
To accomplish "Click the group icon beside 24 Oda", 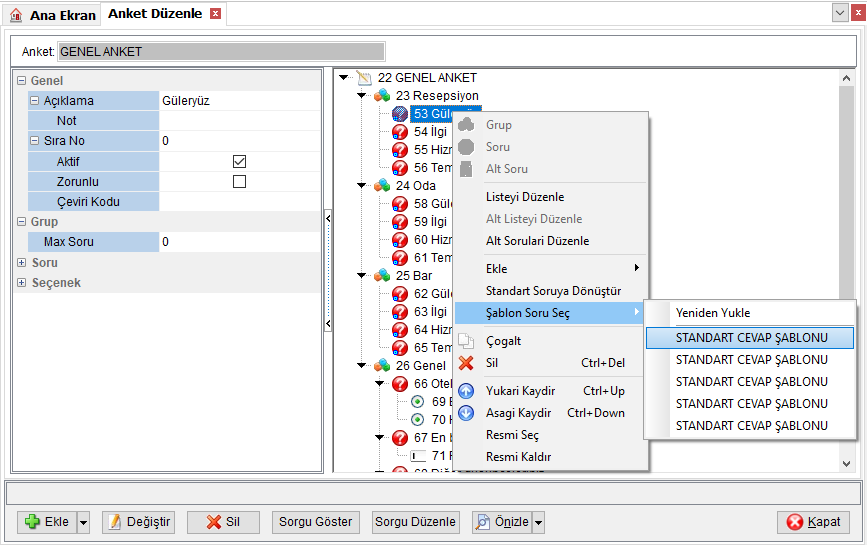I will (382, 186).
